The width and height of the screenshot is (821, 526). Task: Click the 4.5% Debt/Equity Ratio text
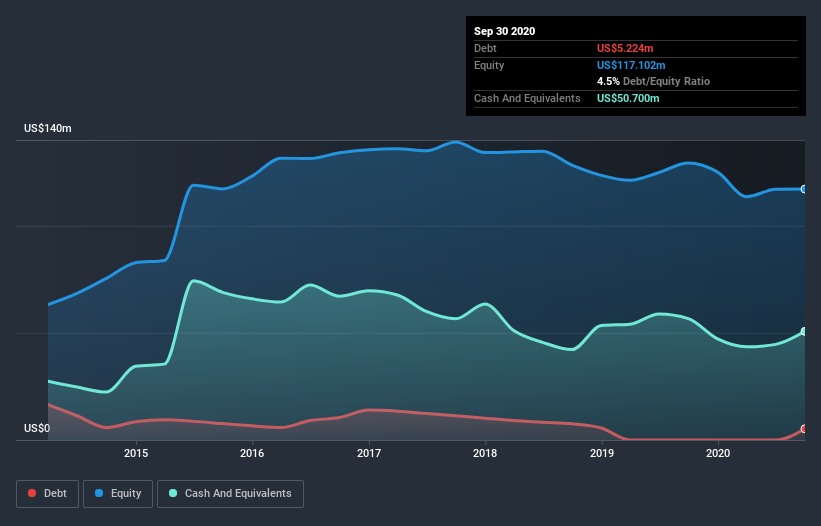point(653,82)
